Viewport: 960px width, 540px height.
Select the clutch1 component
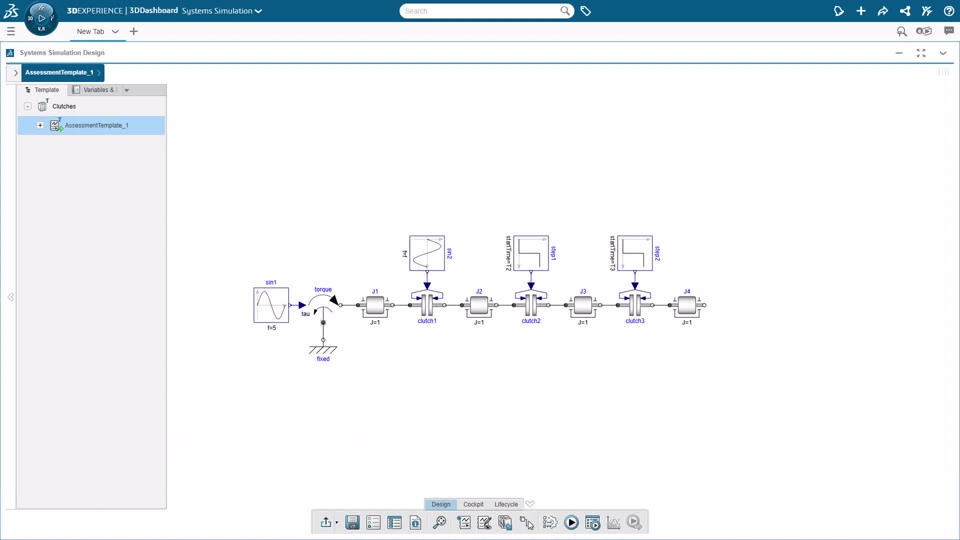click(x=427, y=304)
